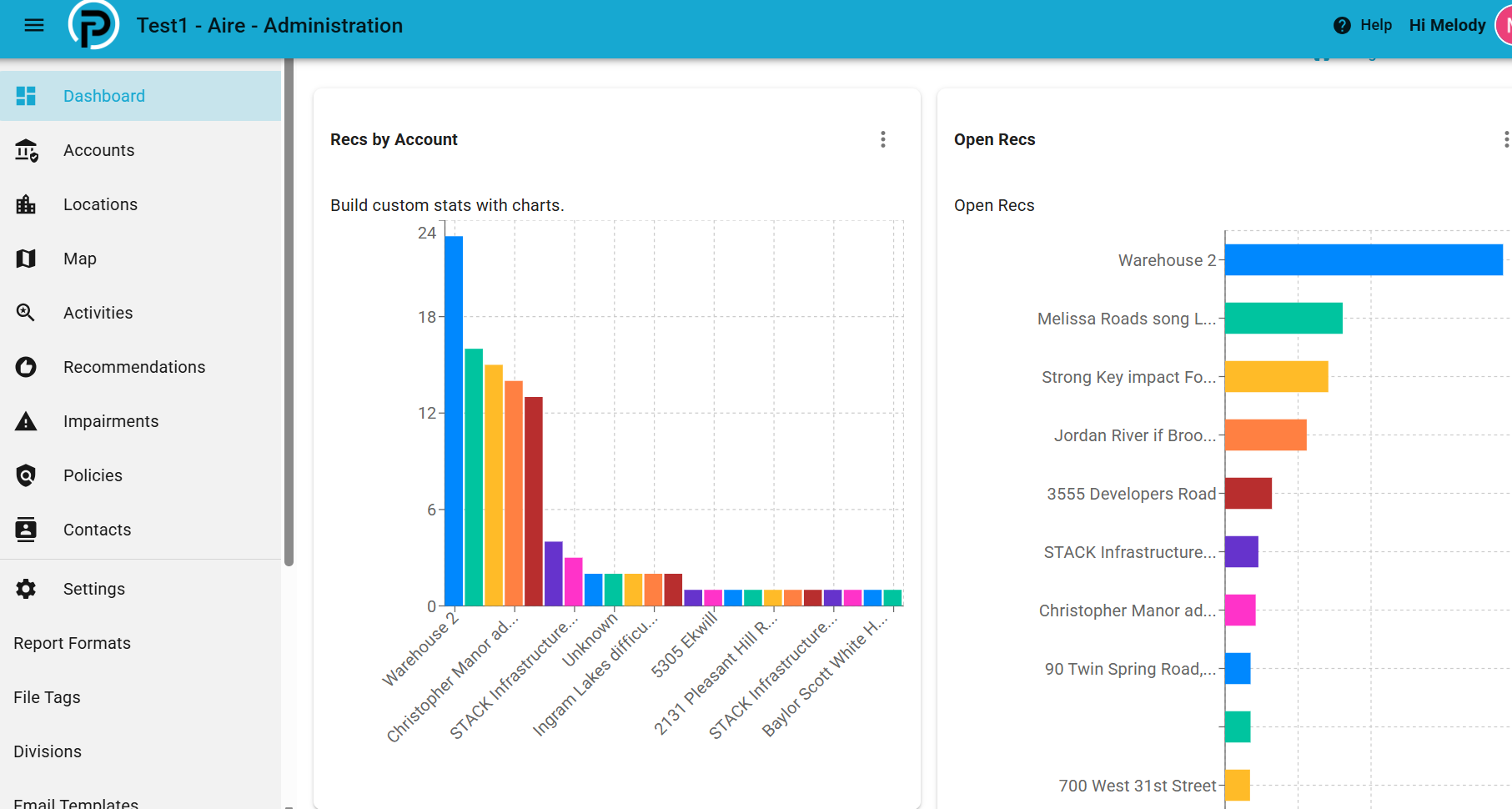Click the Policies shield icon
Screen dimensions: 1512x809
pyautogui.click(x=26, y=475)
